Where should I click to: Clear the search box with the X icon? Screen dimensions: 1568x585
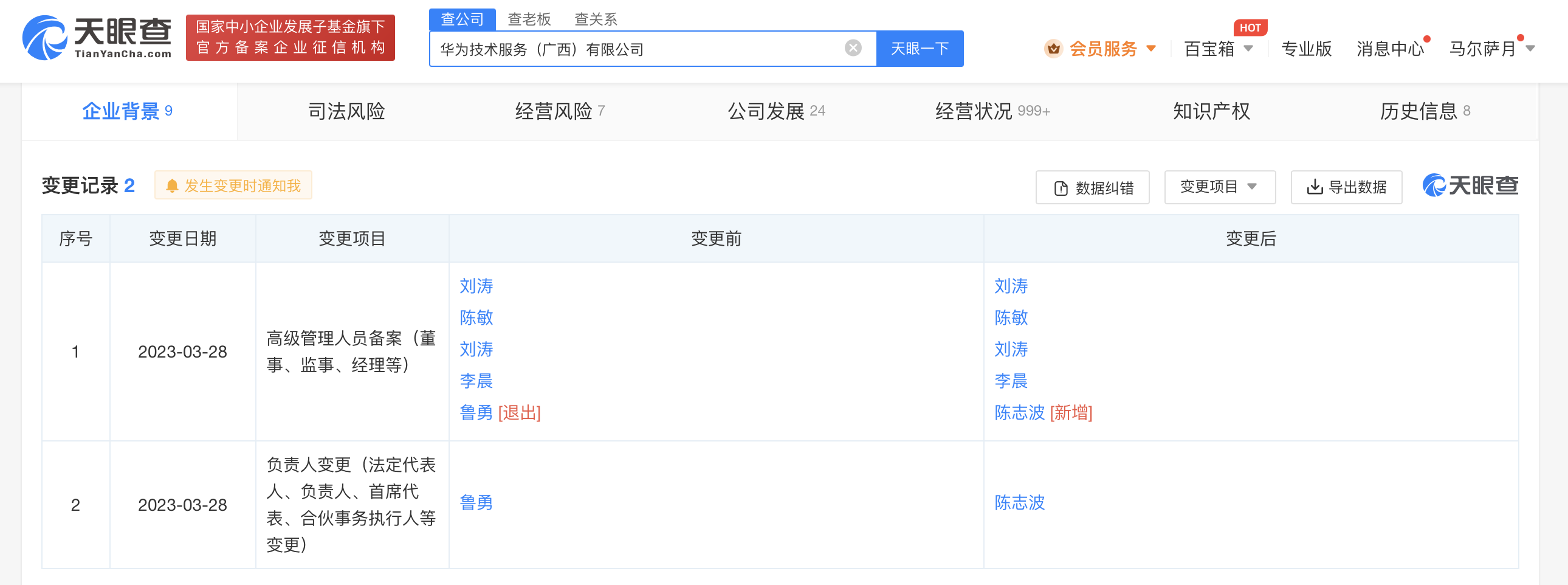853,48
